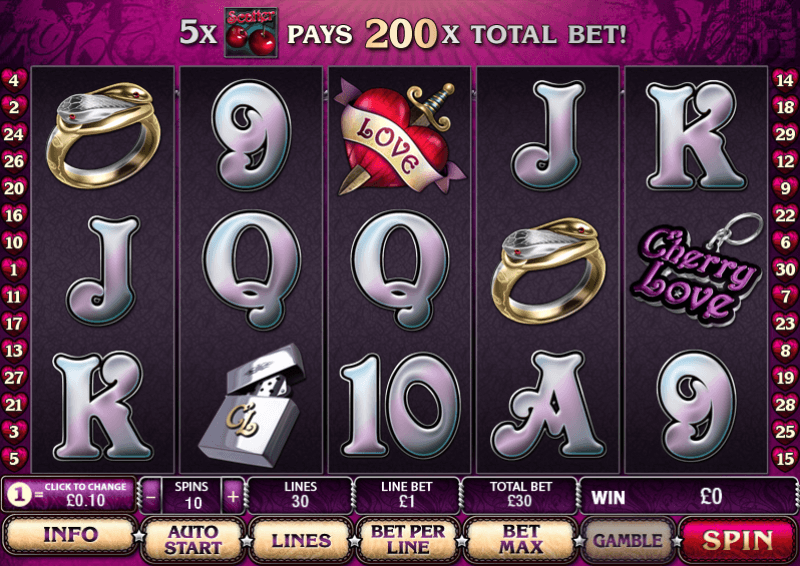Image resolution: width=800 pixels, height=566 pixels.
Task: Change coin value £0.10
Action: coord(69,494)
